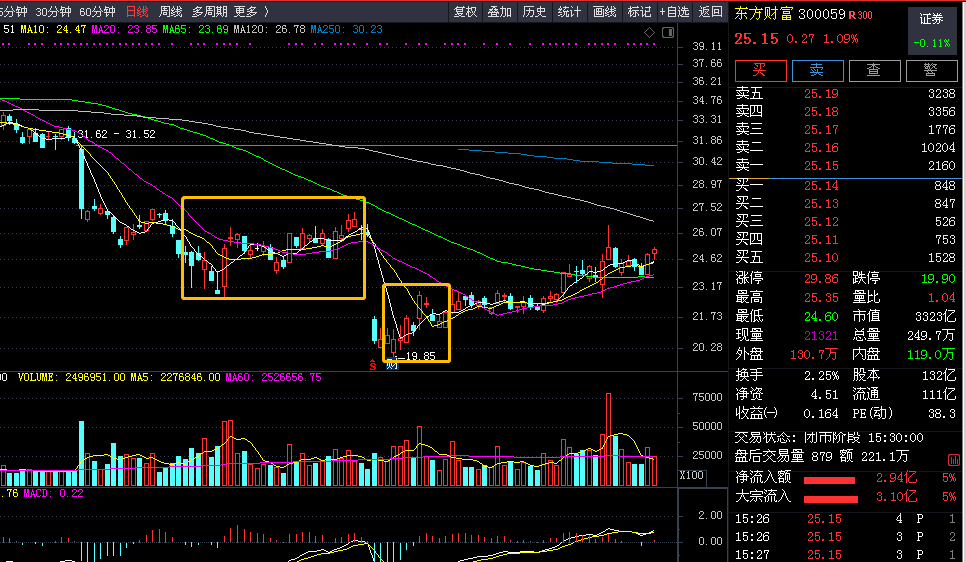Toggle 复权 price adjustment

click(465, 11)
